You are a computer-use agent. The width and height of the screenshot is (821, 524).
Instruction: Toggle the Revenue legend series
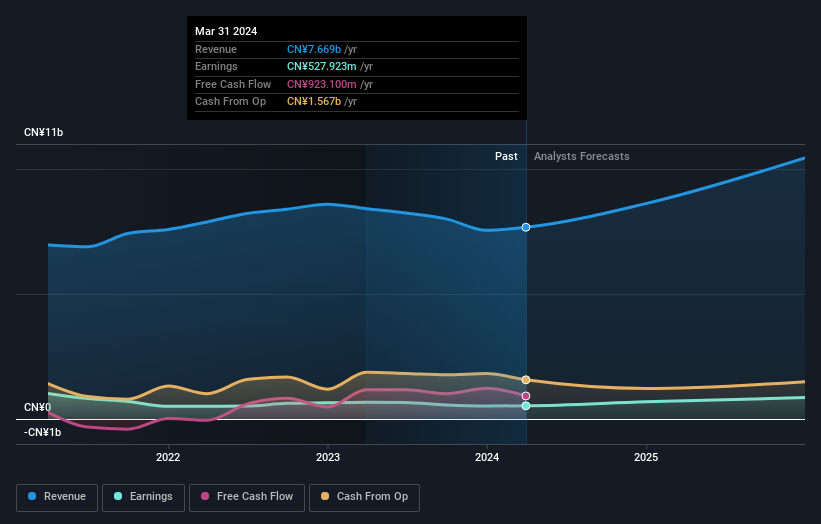(57, 497)
